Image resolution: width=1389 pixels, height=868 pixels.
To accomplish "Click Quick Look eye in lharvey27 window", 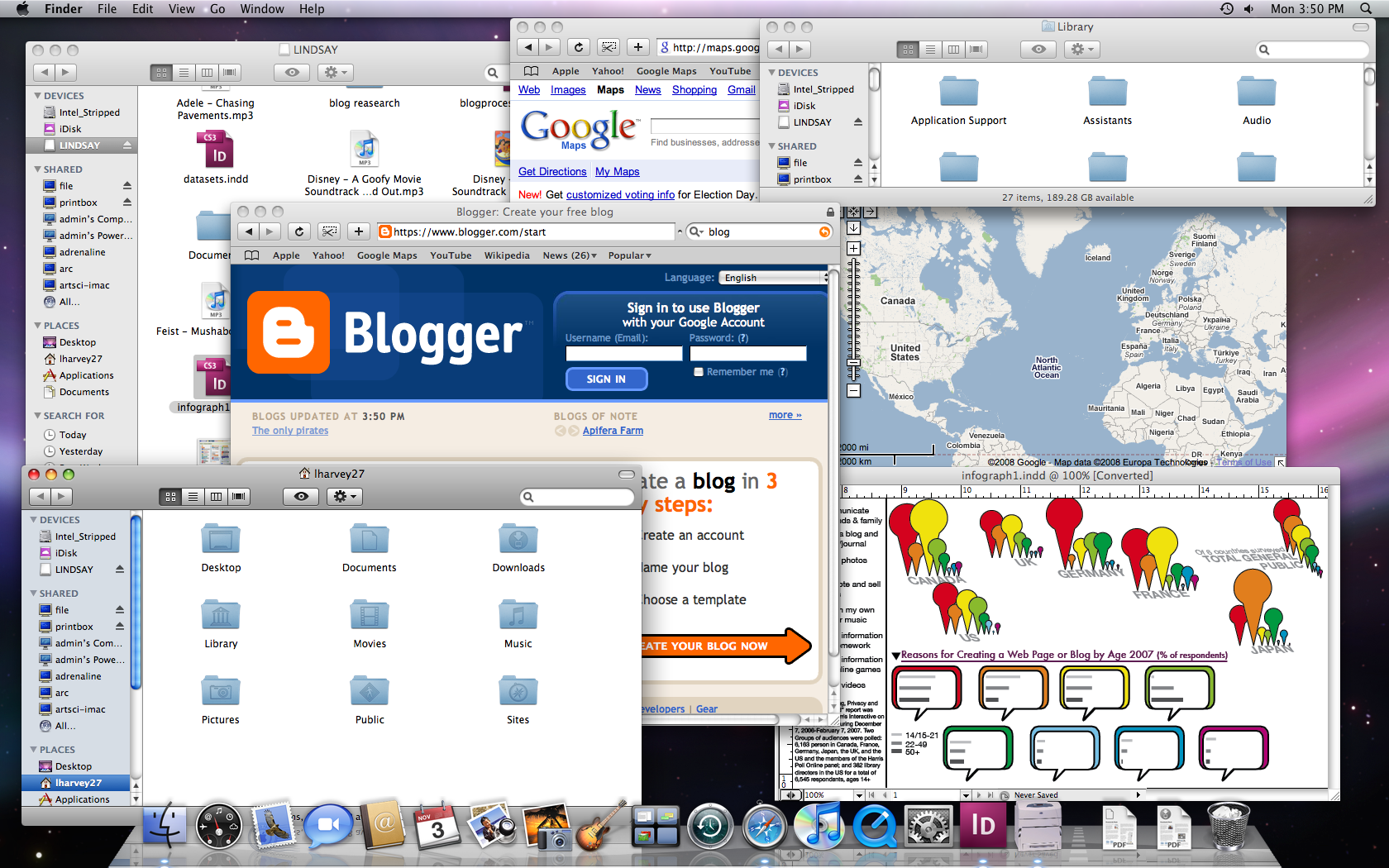I will (301, 497).
